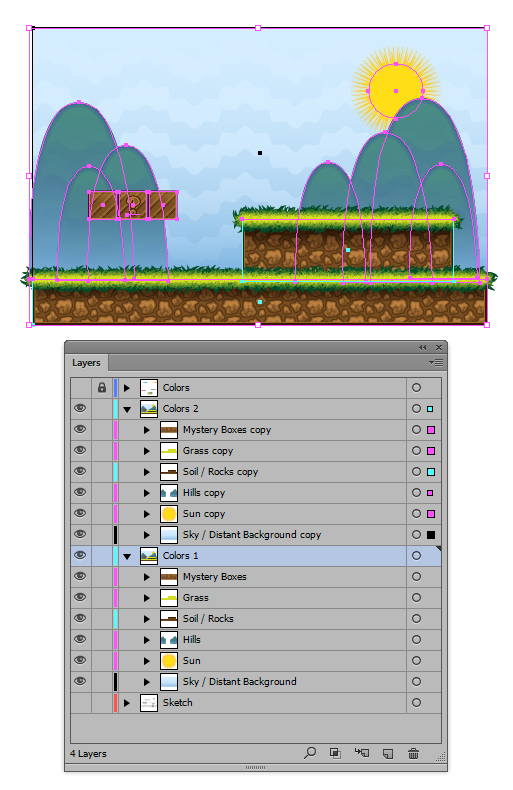Click black selection square of Sky background copy
This screenshot has width=513, height=790.
(x=431, y=535)
